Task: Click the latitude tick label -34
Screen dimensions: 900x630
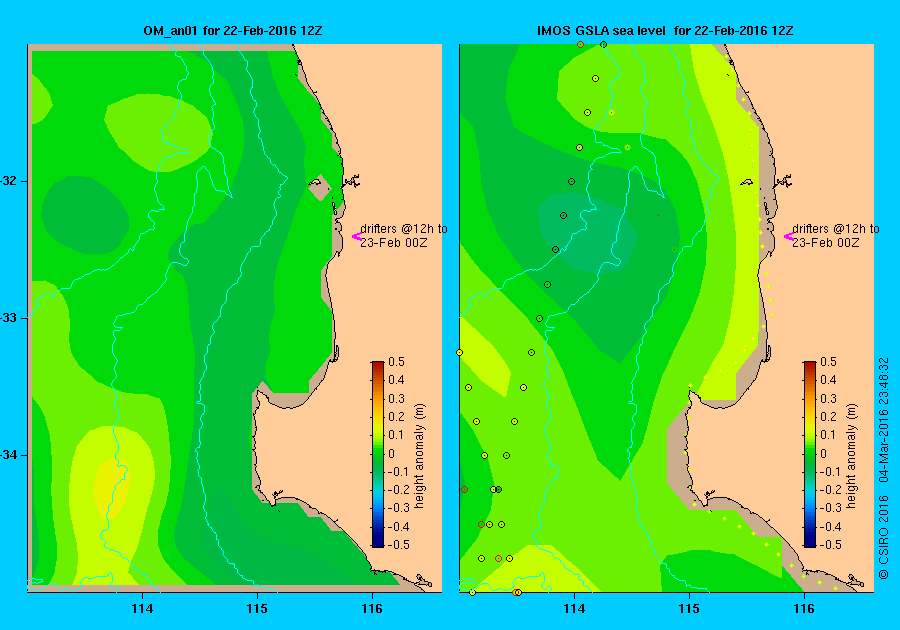Action: 8,455
